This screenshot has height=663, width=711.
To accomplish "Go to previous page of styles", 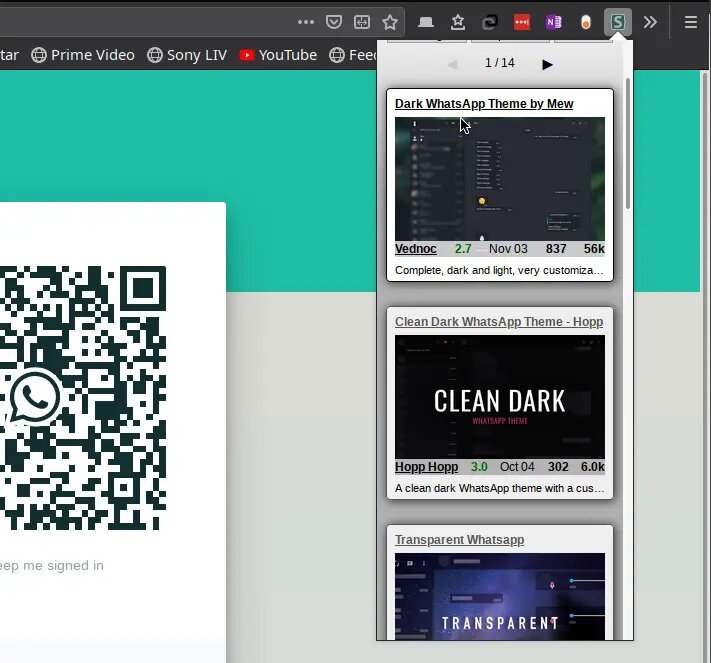I will 452,64.
